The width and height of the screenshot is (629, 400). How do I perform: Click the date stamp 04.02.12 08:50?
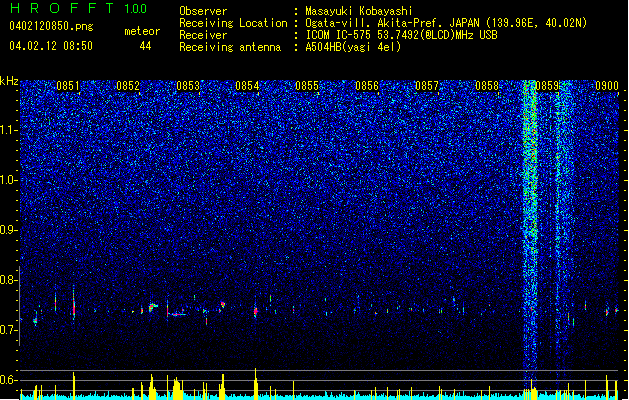tap(51, 46)
